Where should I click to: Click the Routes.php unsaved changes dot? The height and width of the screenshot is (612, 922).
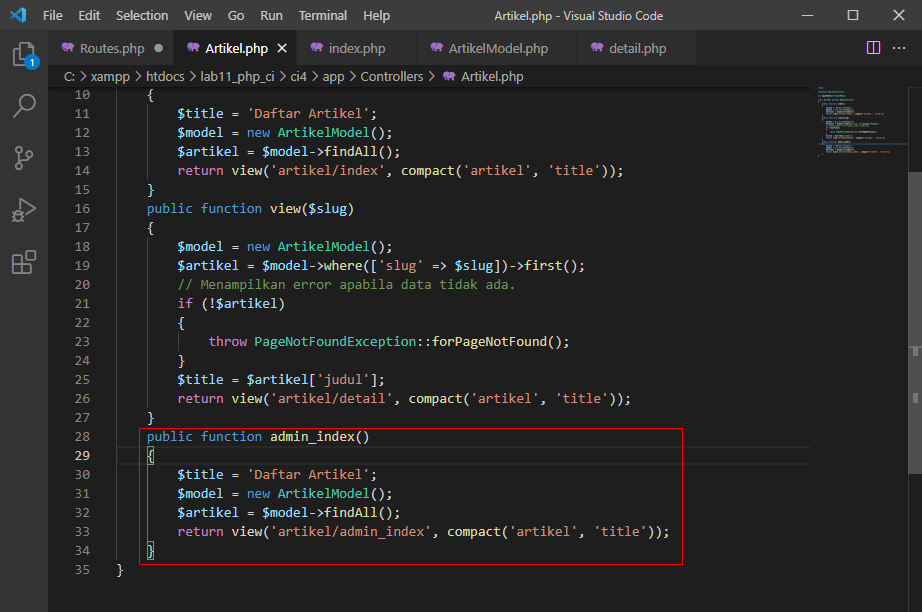pyautogui.click(x=158, y=47)
